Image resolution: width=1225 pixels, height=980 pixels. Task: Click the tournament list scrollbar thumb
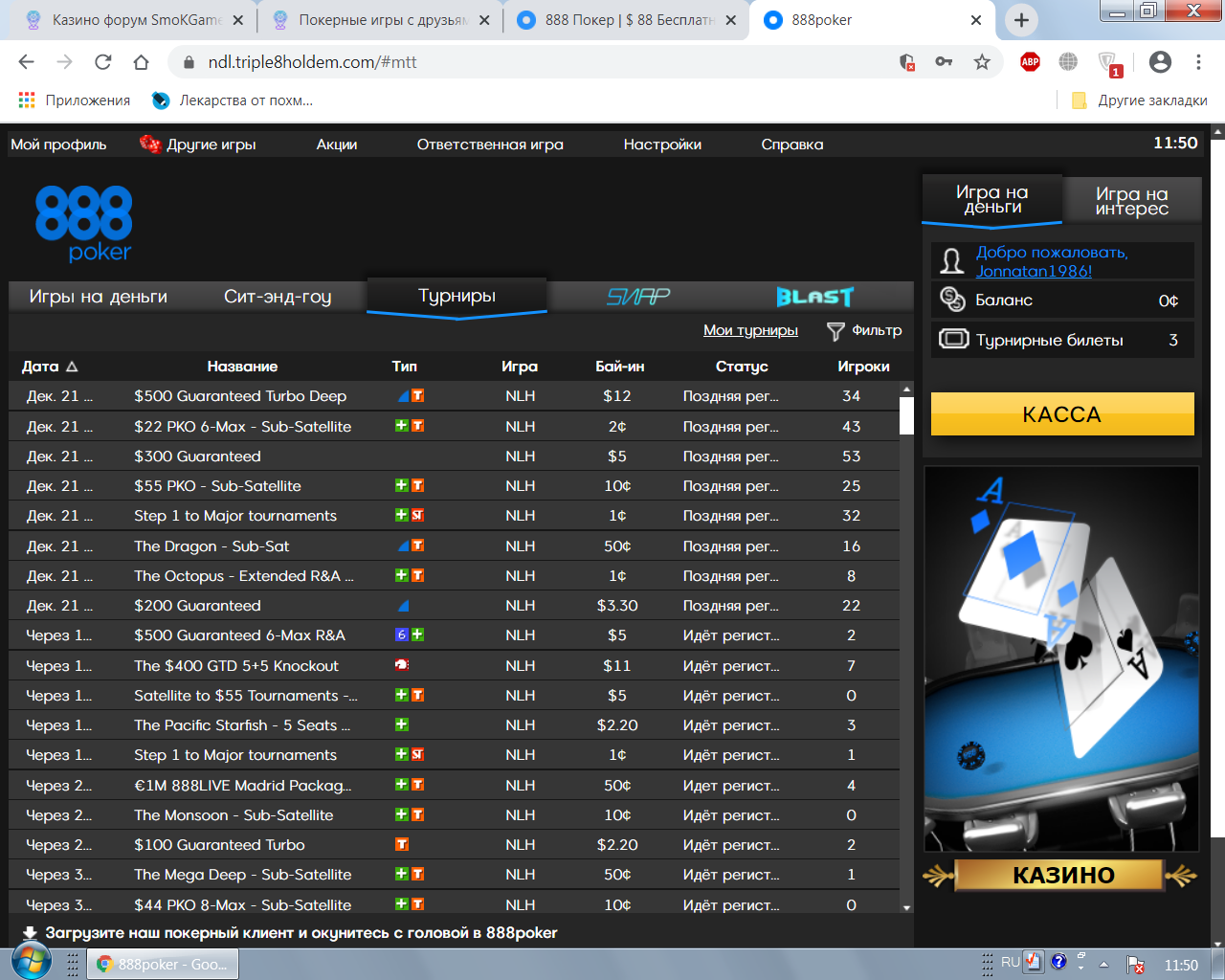[x=906, y=416]
